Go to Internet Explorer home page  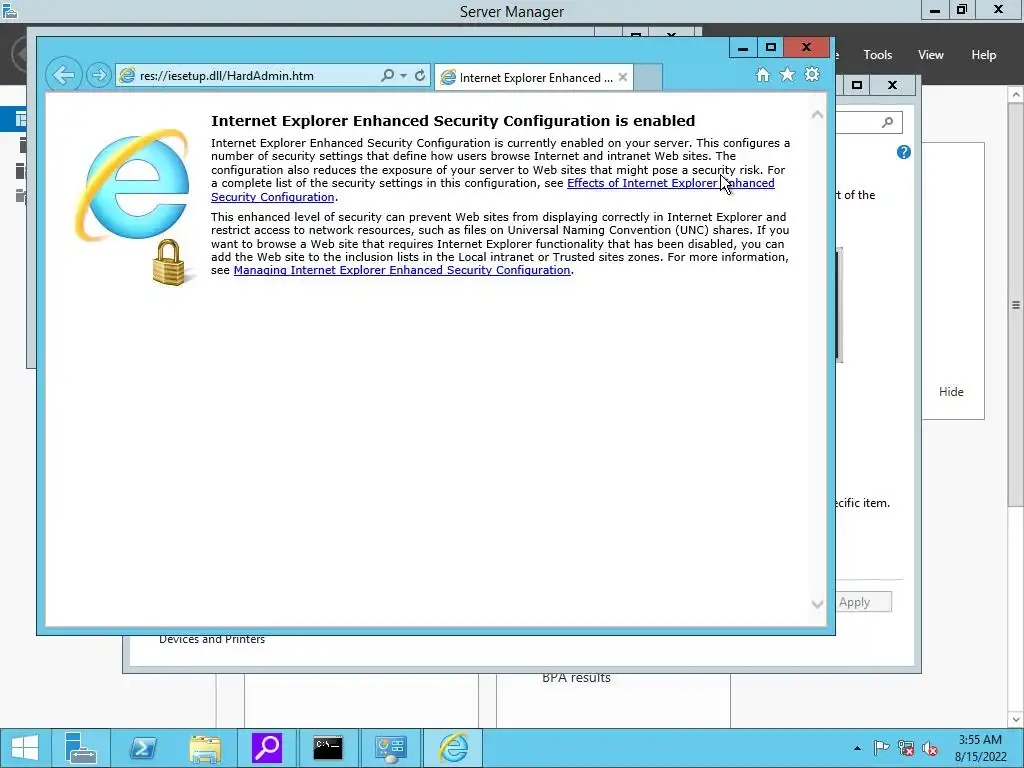(x=763, y=74)
